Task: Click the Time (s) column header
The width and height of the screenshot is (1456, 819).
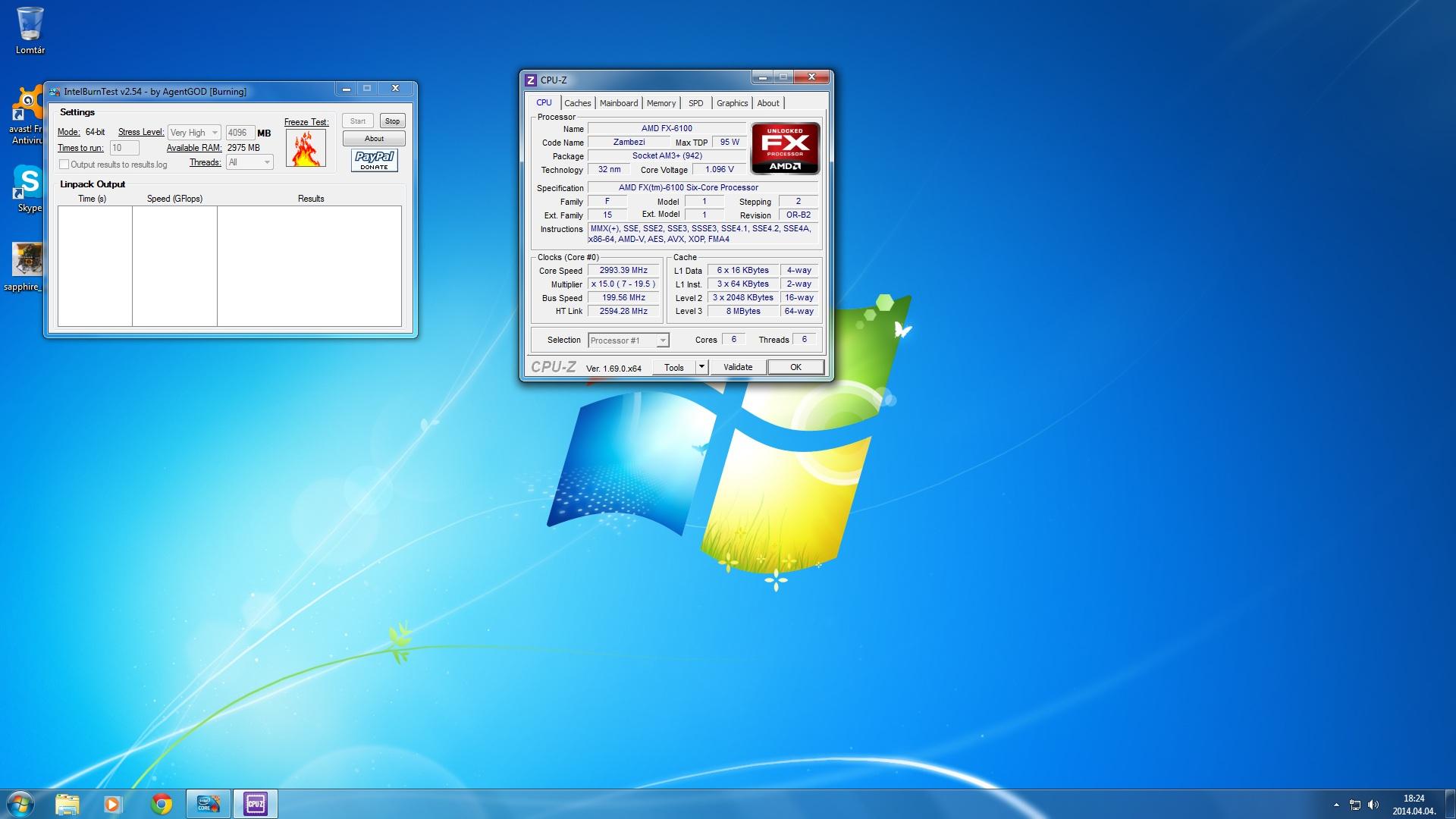Action: (93, 199)
